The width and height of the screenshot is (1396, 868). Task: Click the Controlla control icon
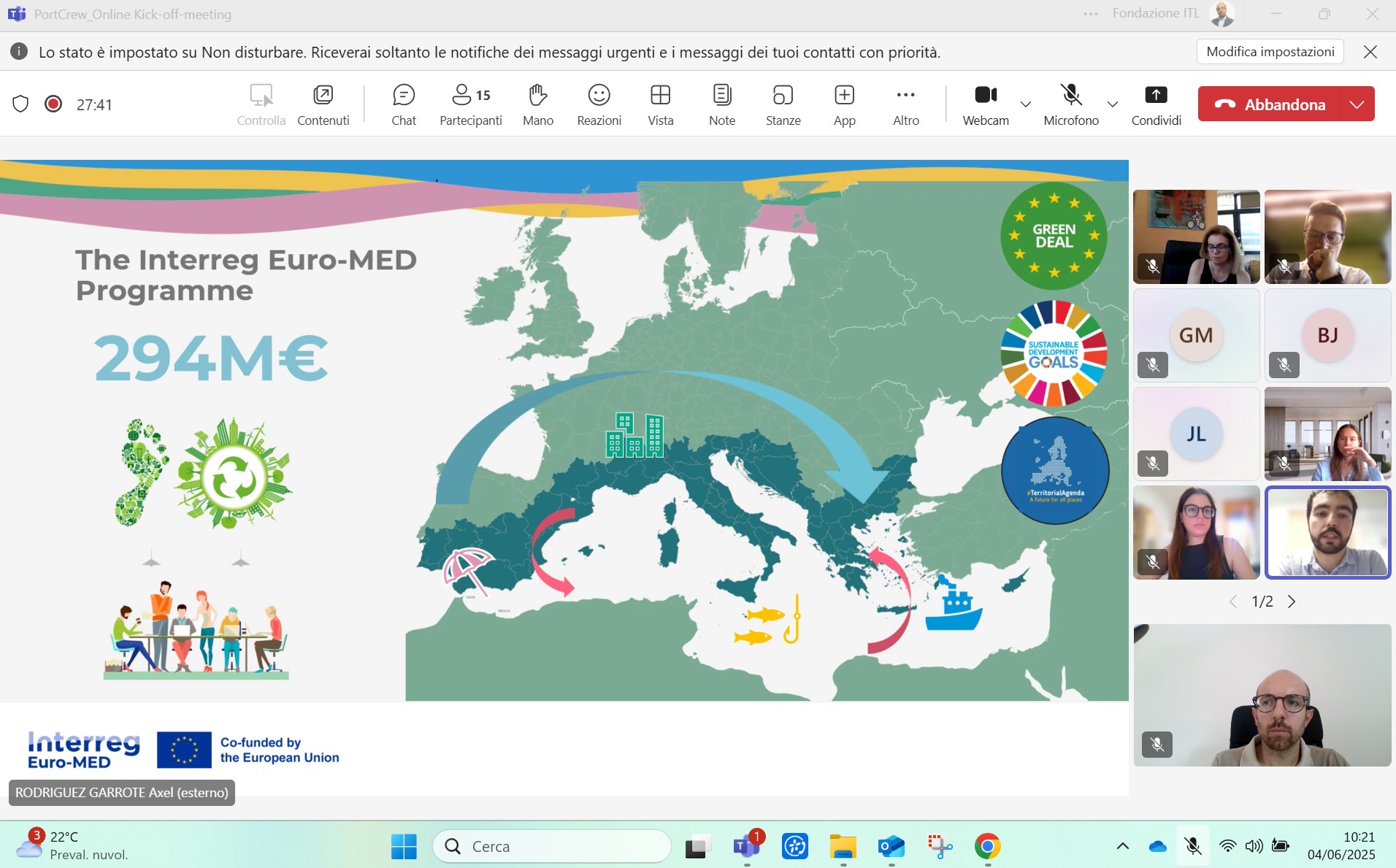(x=261, y=95)
